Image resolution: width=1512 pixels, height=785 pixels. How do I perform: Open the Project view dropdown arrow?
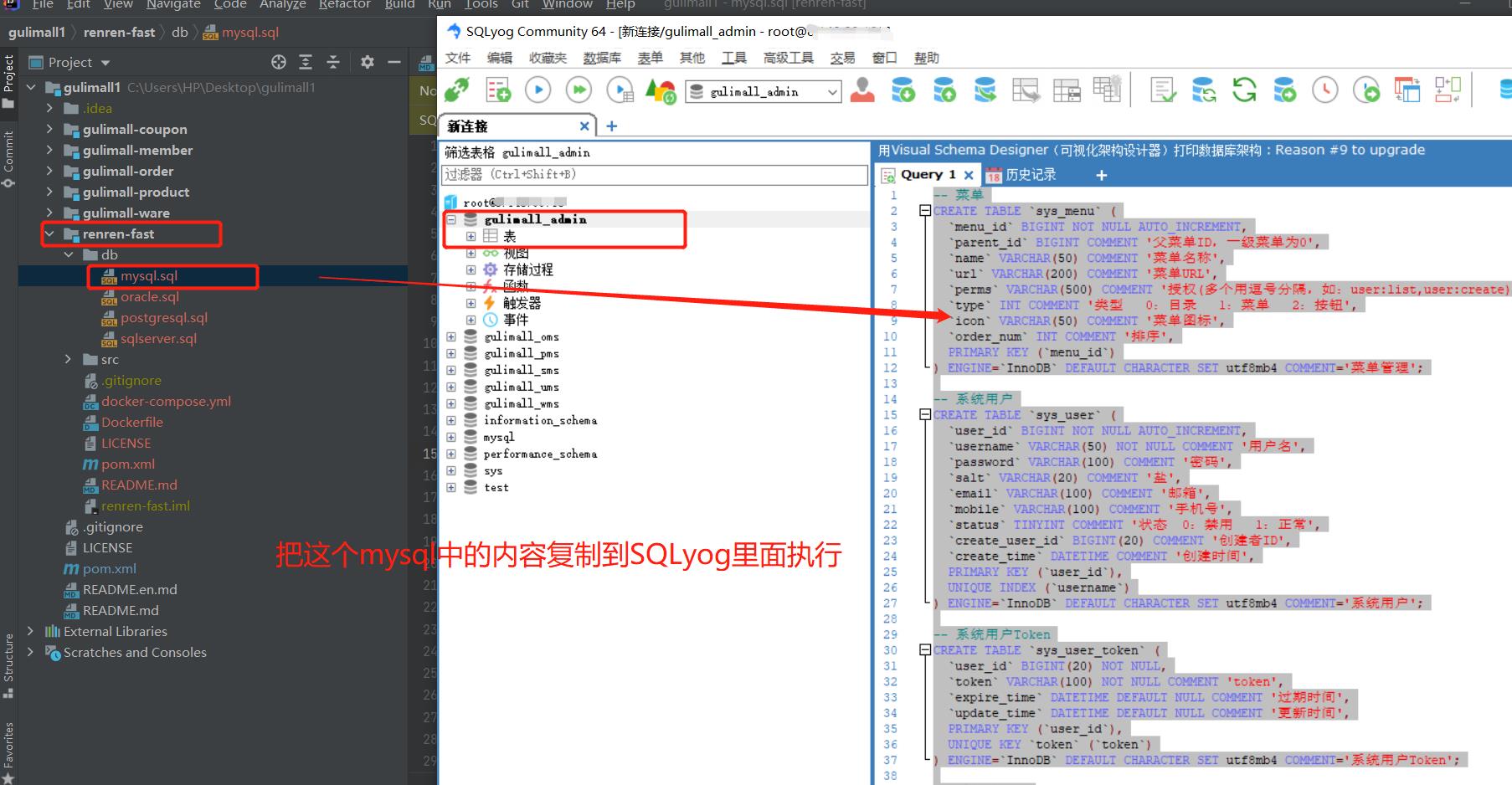[105, 63]
